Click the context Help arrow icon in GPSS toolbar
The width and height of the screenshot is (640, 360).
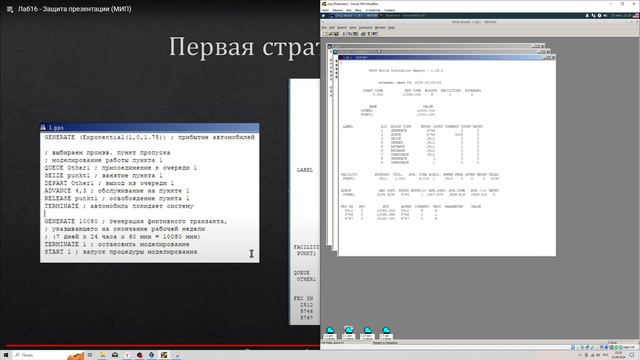coord(375,34)
